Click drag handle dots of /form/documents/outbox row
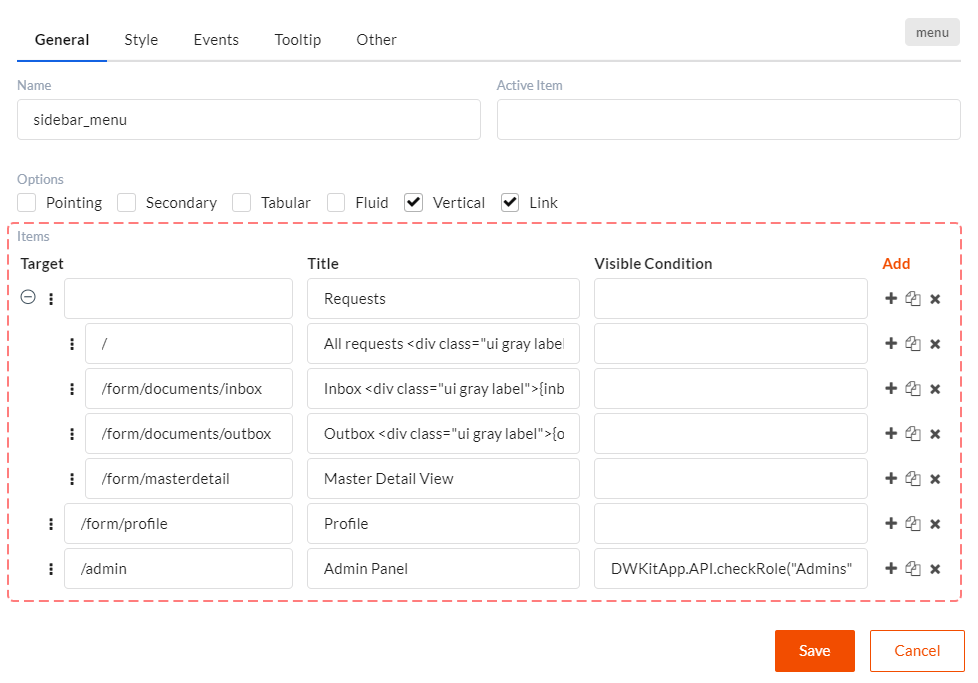Screen dimensions: 978x683 pos(72,434)
